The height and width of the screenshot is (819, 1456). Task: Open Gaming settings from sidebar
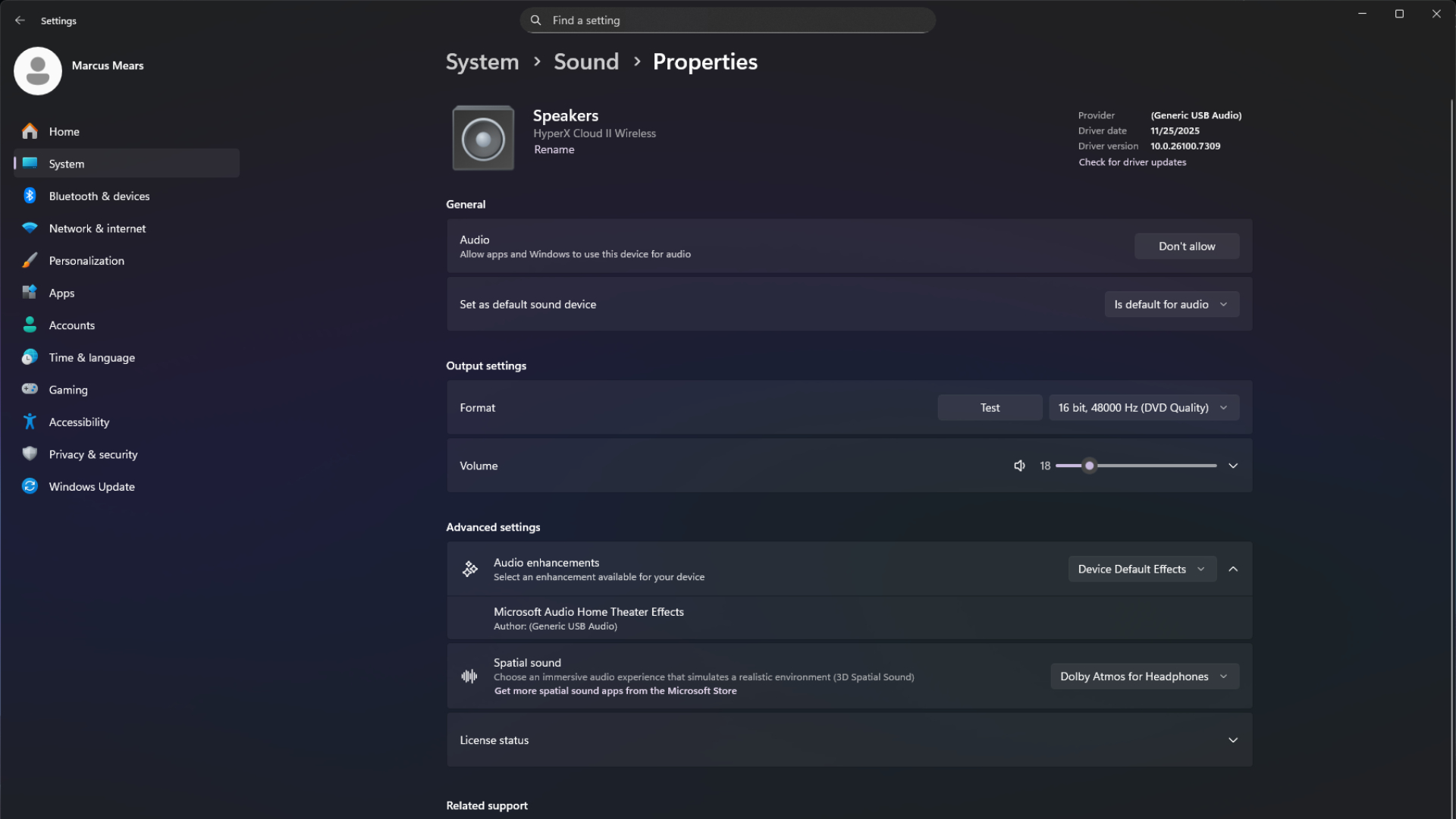[x=68, y=389]
